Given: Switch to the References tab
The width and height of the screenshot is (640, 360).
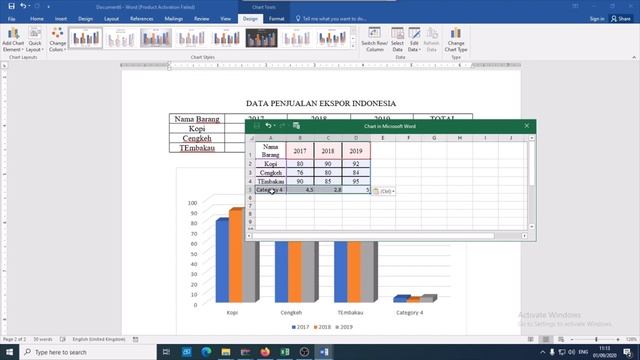Looking at the screenshot, I should coord(142,19).
